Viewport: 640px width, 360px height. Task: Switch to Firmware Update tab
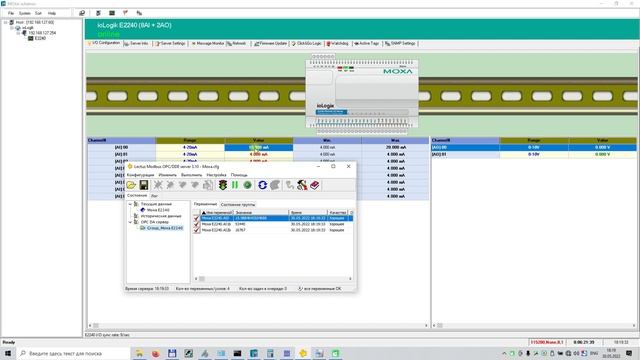point(271,43)
